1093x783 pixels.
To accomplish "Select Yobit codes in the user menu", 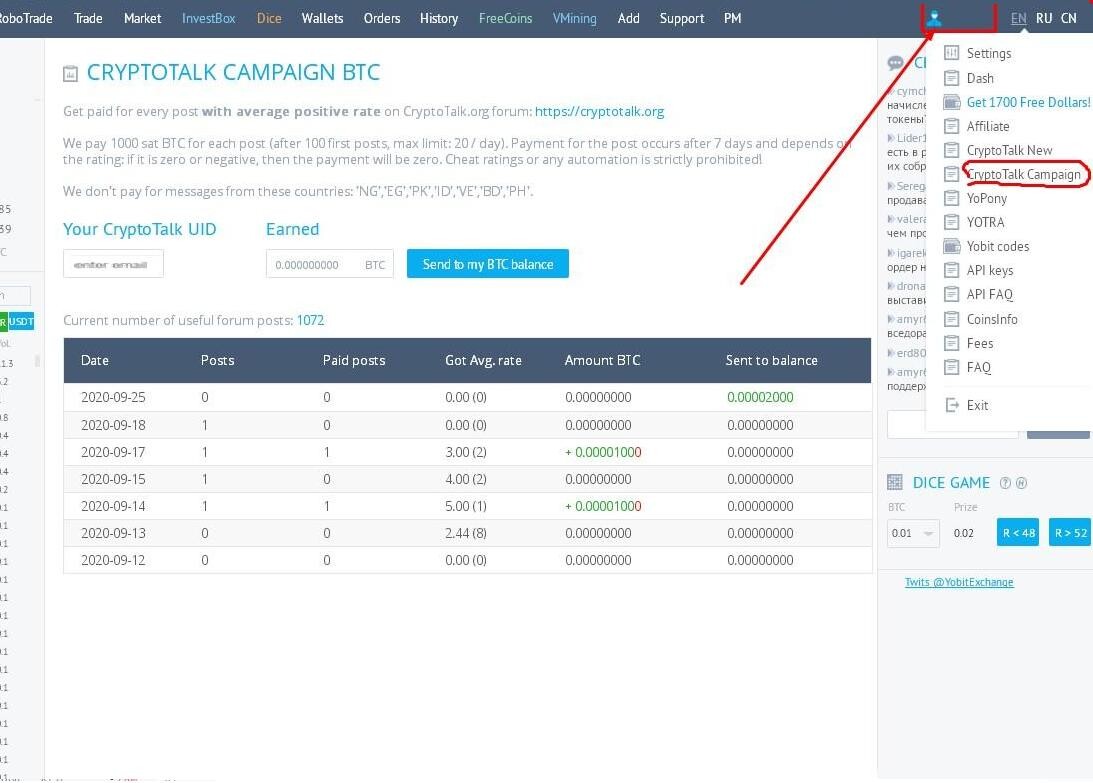I will 998,246.
